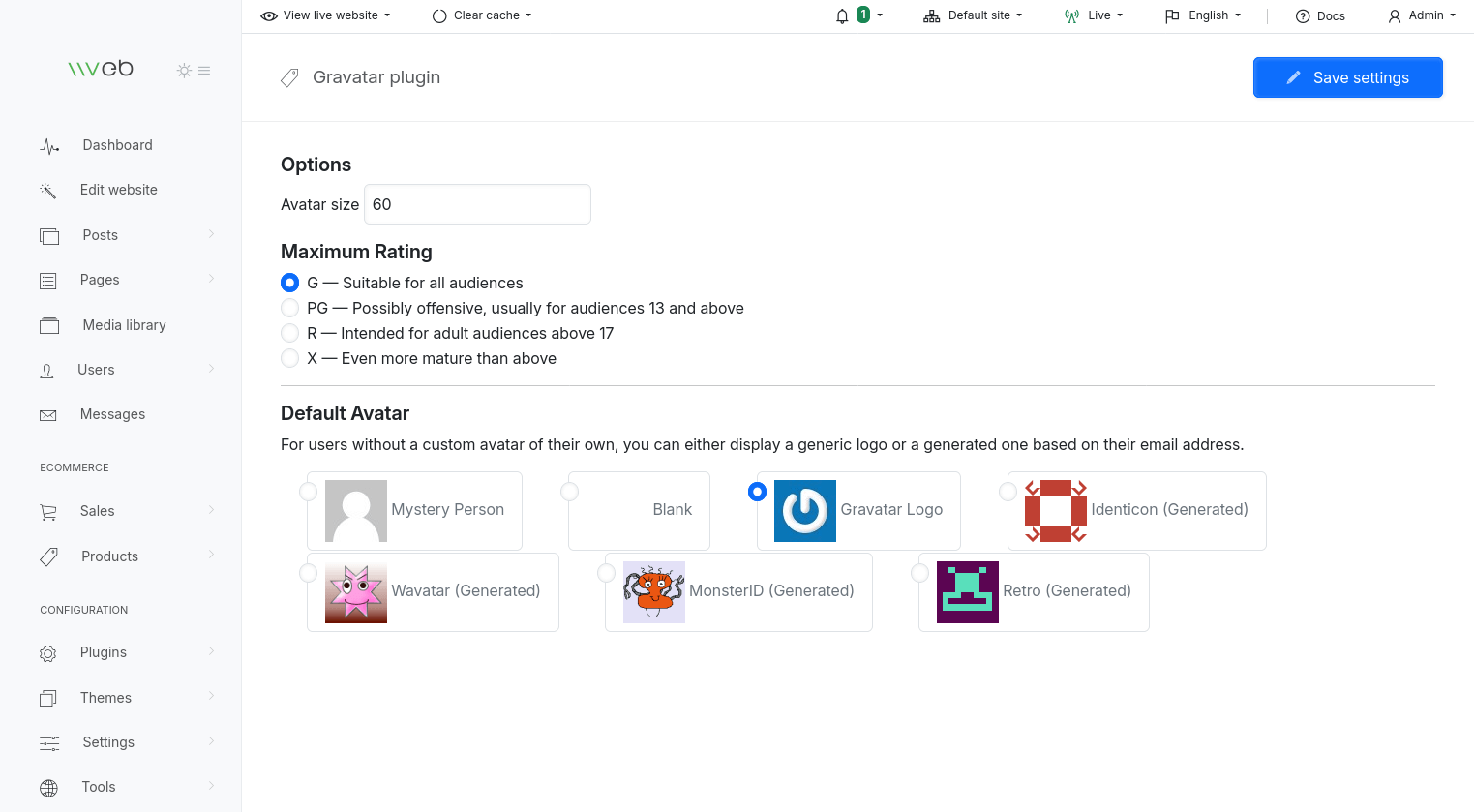Open the Admin account menu
The width and height of the screenshot is (1474, 812).
1421,15
